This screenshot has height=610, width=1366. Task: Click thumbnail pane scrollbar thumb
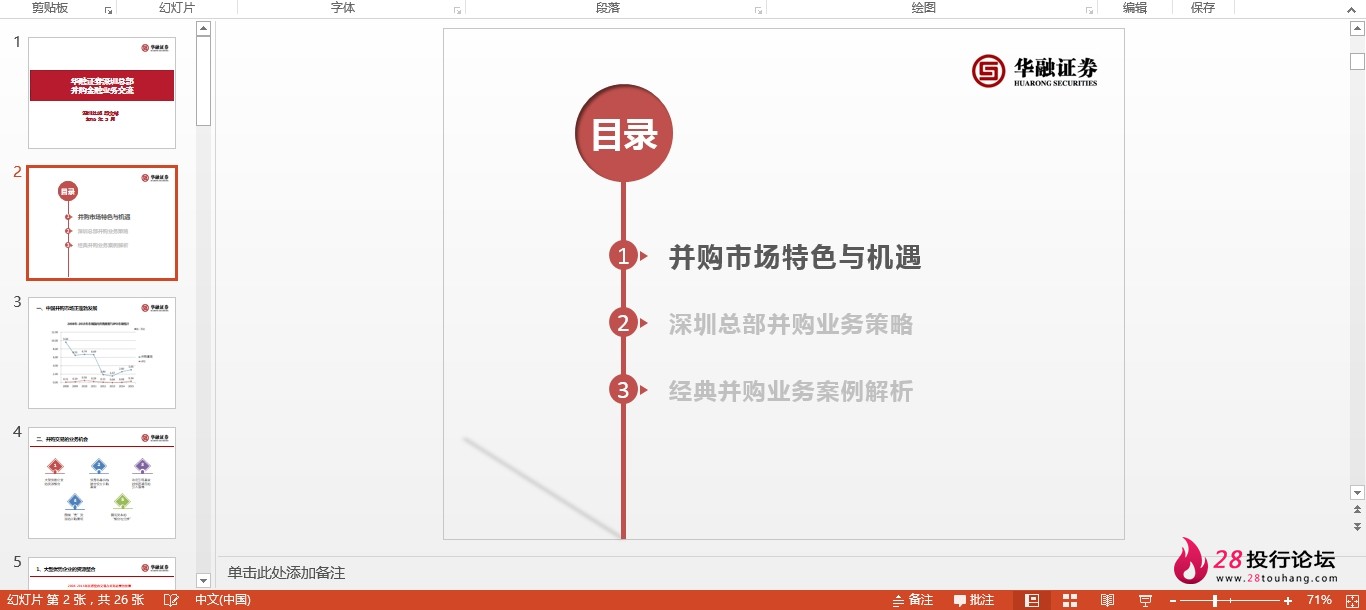[x=204, y=80]
